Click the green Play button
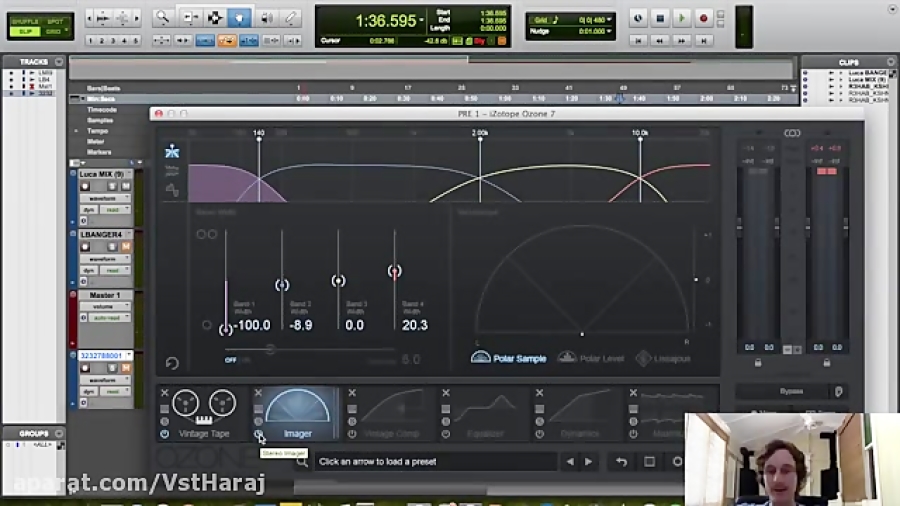The width and height of the screenshot is (900, 506). (x=682, y=18)
